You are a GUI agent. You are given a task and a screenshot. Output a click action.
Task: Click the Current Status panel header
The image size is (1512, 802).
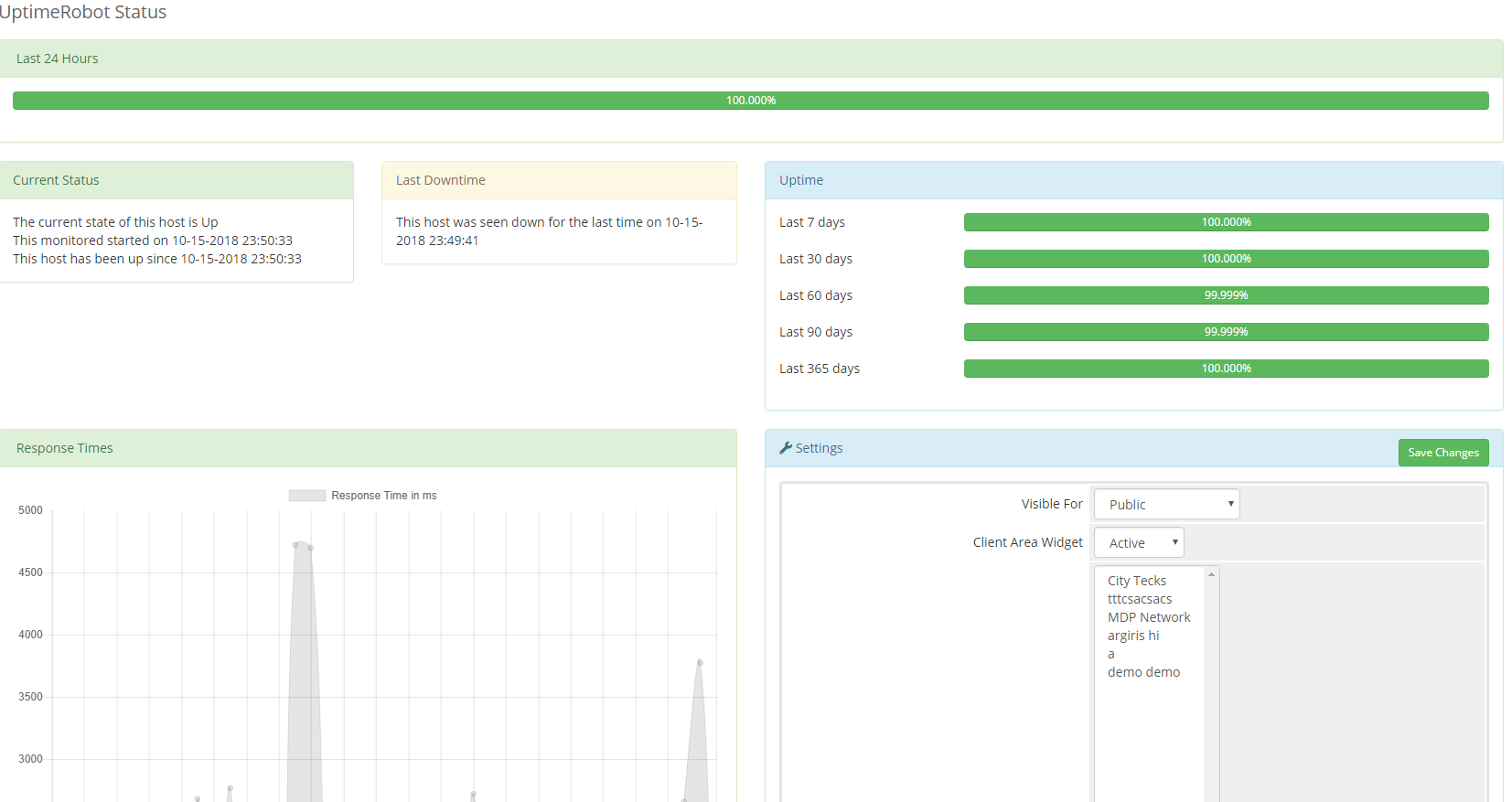point(177,180)
